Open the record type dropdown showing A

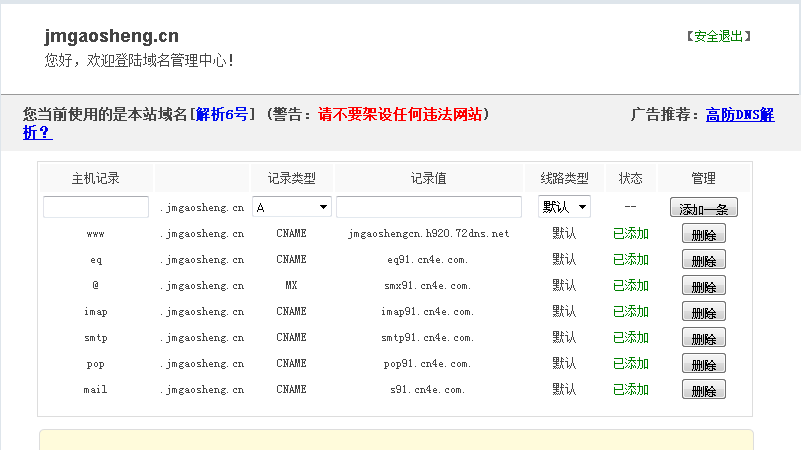[x=291, y=207]
